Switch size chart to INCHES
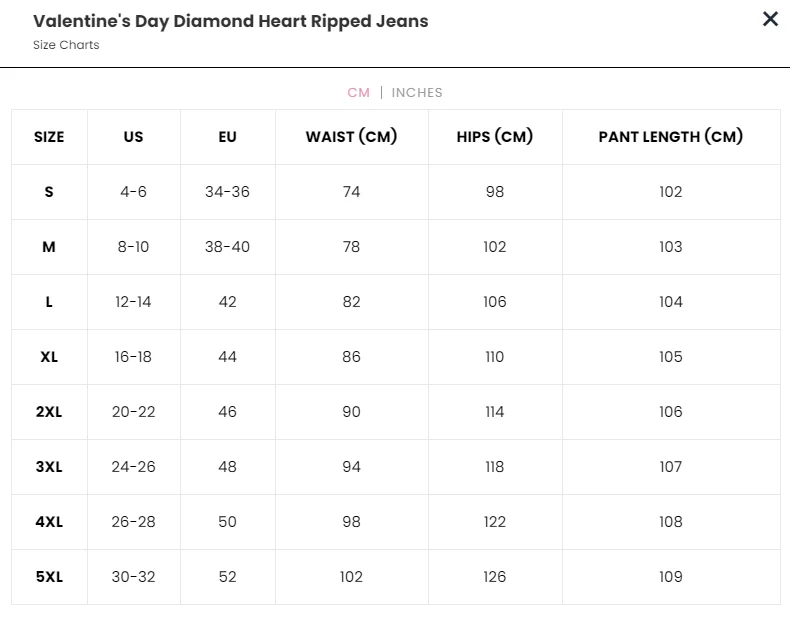 [x=417, y=93]
